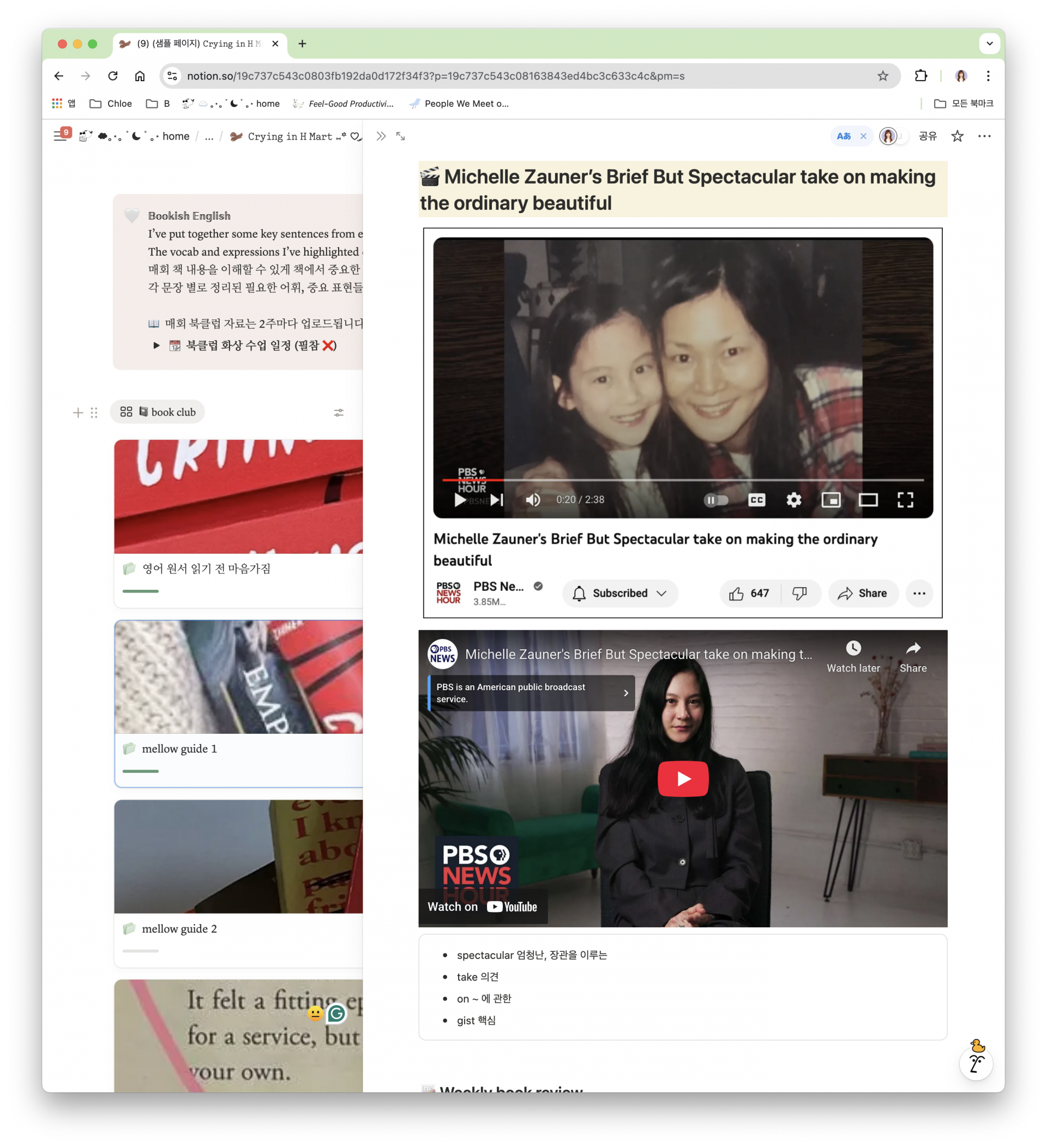This screenshot has width=1047, height=1148.
Task: Add this page to favorites with the star
Action: [957, 136]
